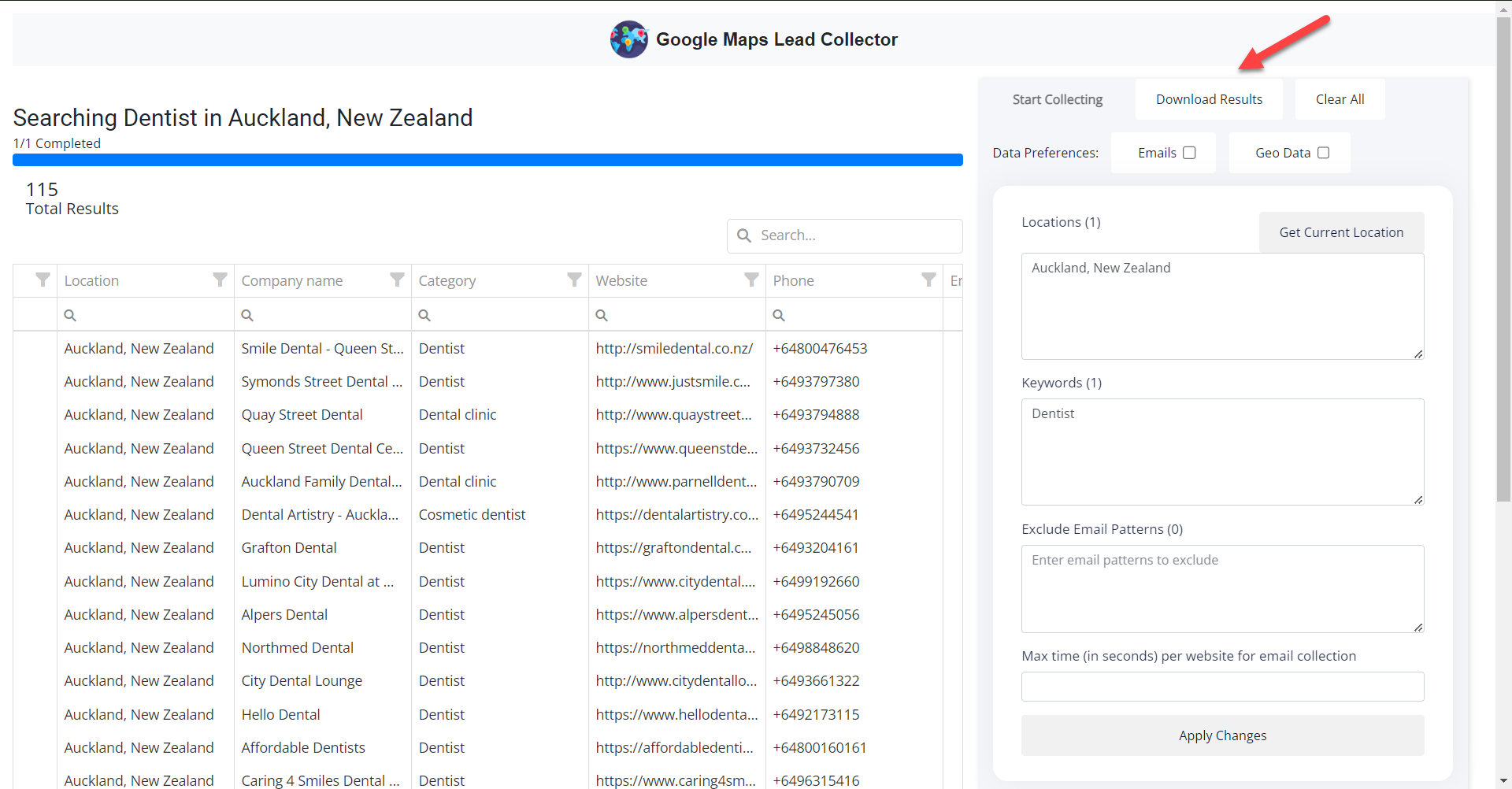The height and width of the screenshot is (789, 1512).
Task: Click the Download Results button
Action: (x=1209, y=99)
